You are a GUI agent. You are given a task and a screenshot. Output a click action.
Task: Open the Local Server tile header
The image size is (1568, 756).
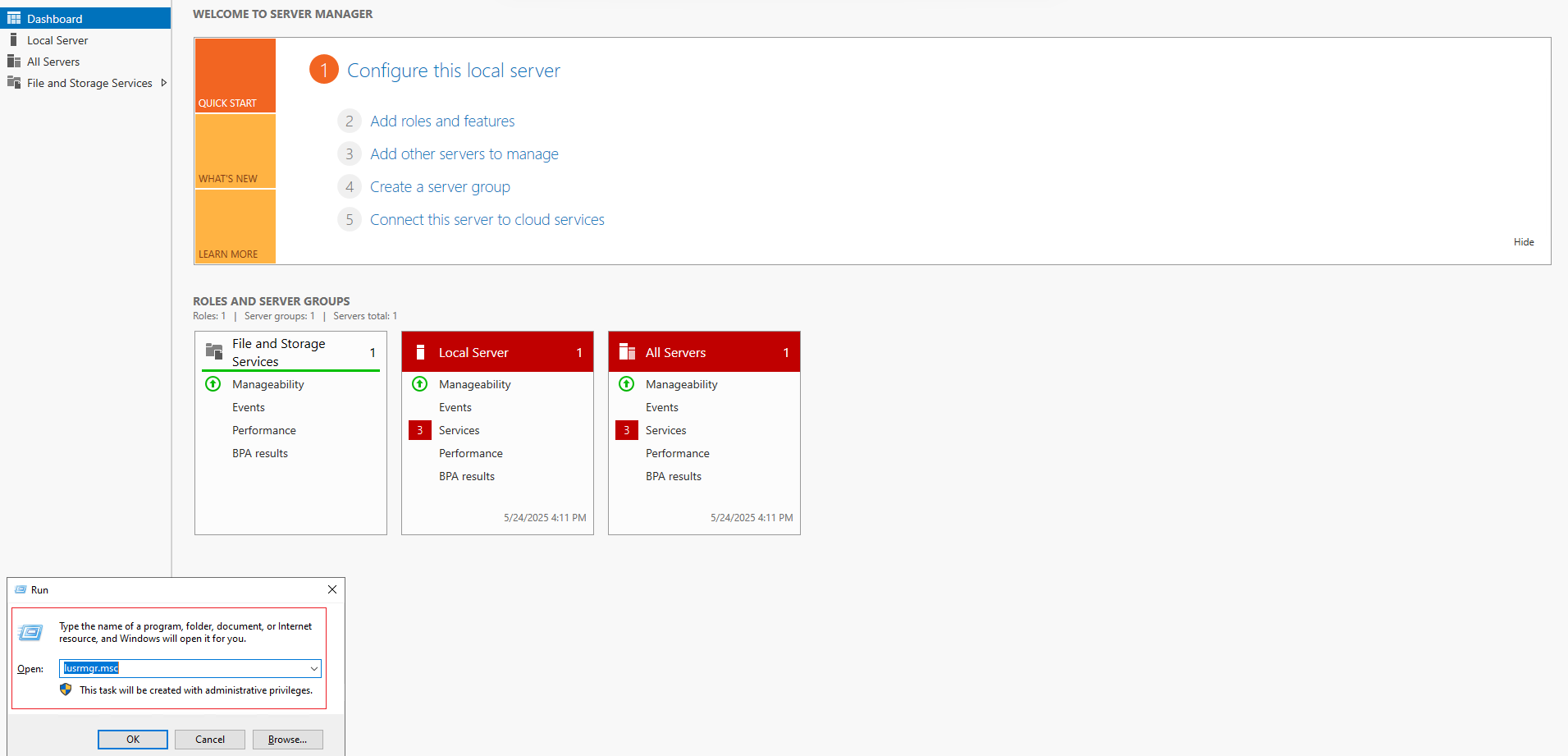[x=497, y=352]
